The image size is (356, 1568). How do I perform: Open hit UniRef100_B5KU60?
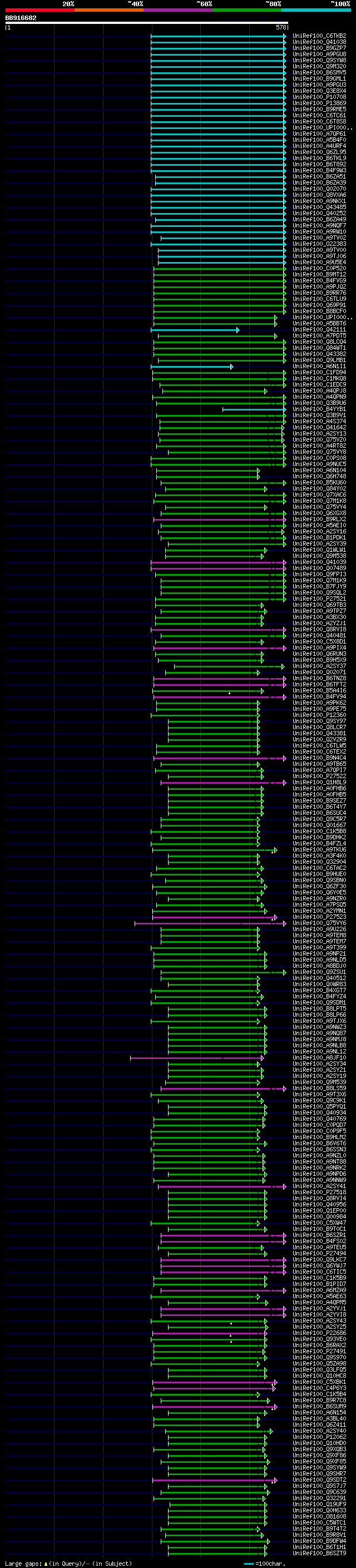[319, 483]
